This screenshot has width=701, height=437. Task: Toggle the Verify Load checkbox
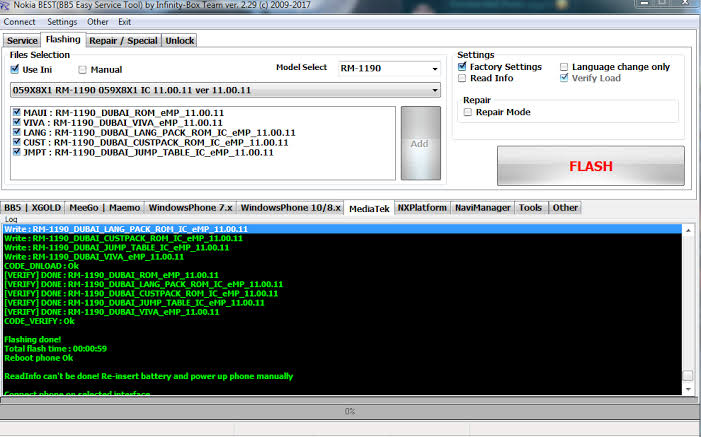click(564, 78)
